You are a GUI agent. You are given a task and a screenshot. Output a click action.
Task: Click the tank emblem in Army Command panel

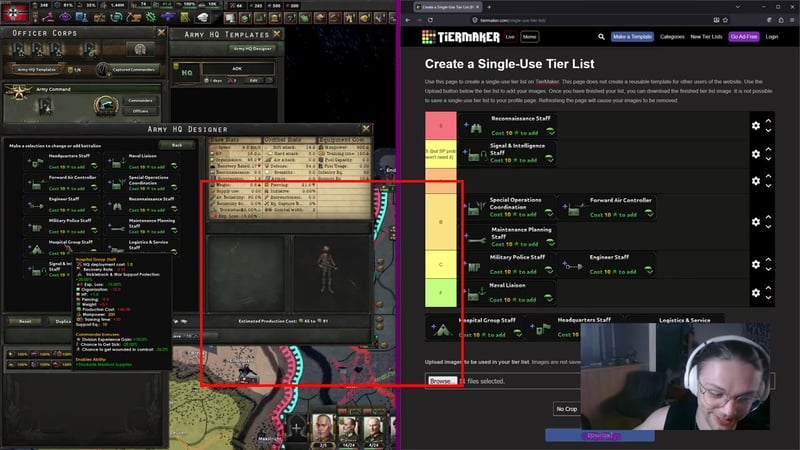tap(106, 106)
